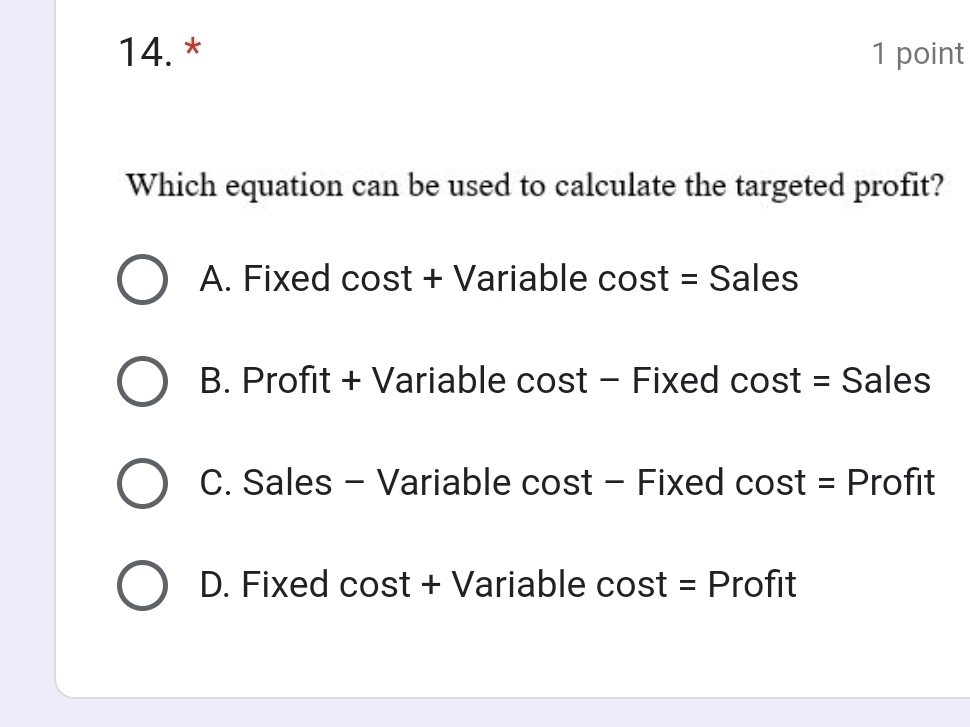
Task: Click the word 'Profit' ending option C
Action: 891,483
